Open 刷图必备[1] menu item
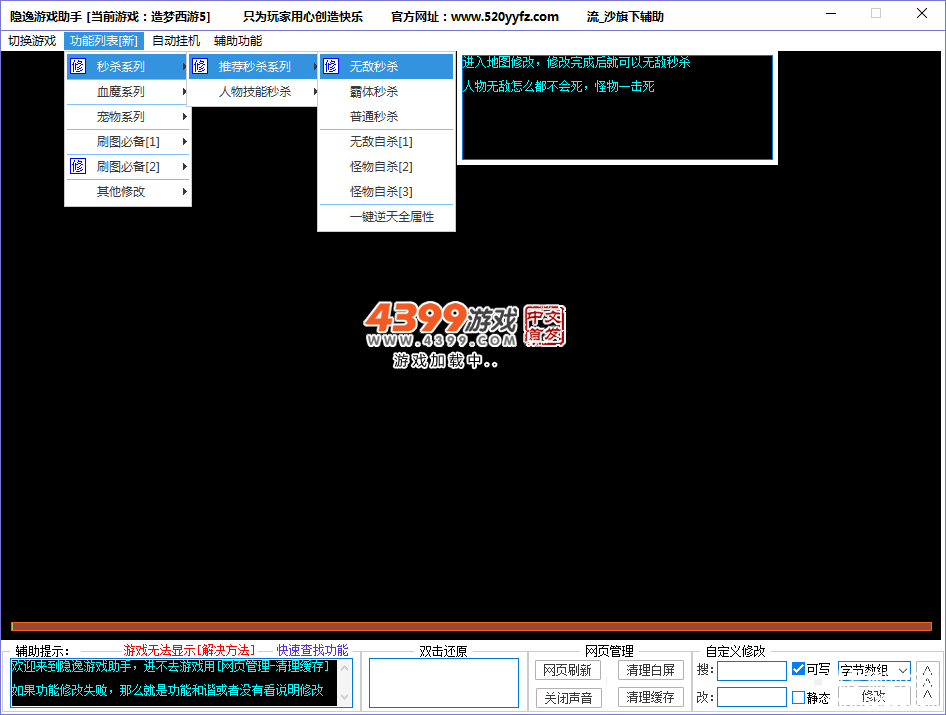 [128, 142]
